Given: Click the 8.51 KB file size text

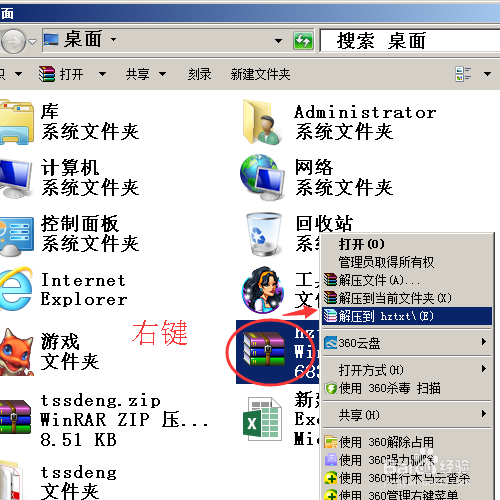Looking at the screenshot, I should [x=78, y=439].
